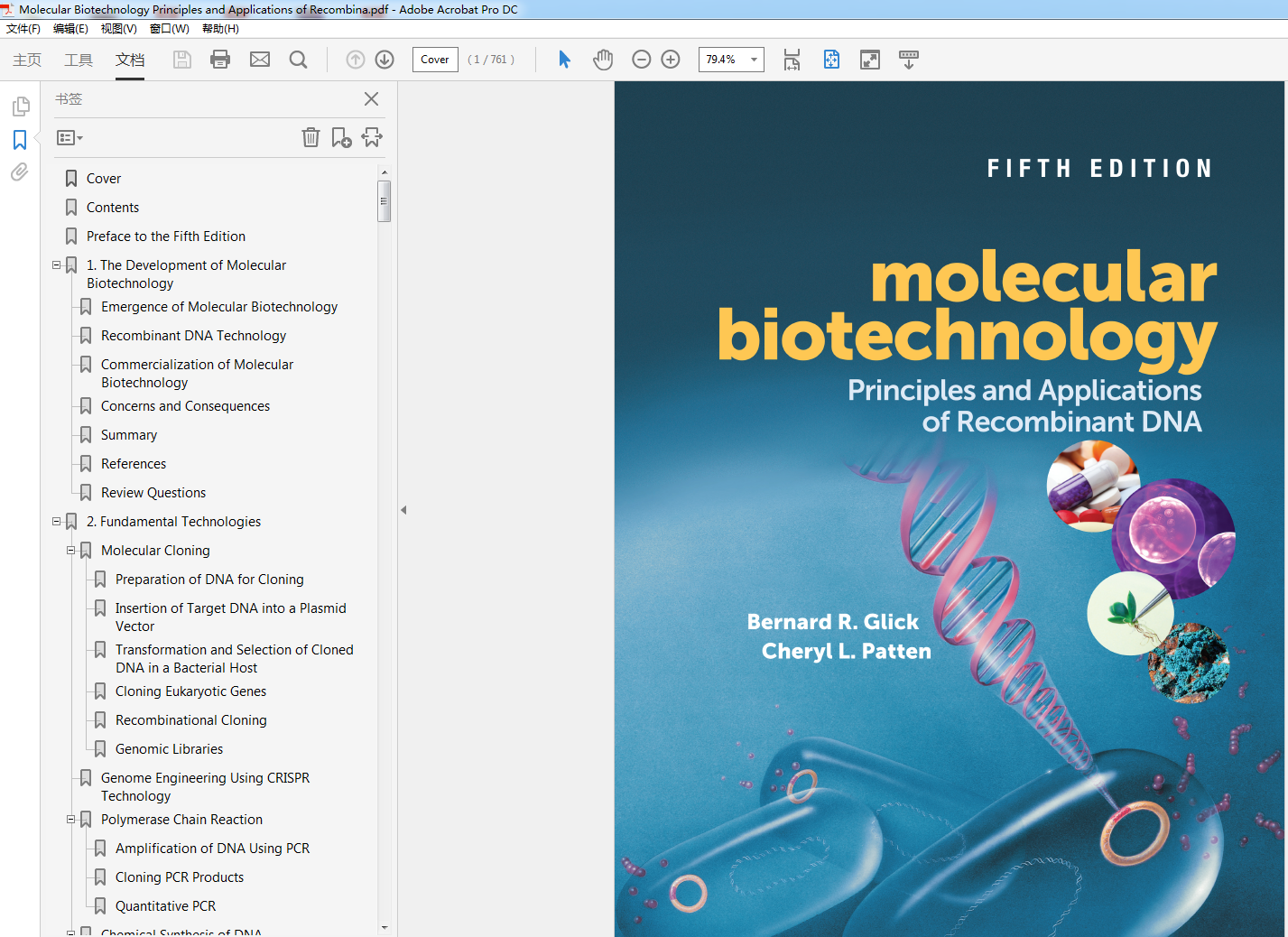Click the bookmarks scrollbar thumb
The image size is (1288, 937).
[384, 200]
